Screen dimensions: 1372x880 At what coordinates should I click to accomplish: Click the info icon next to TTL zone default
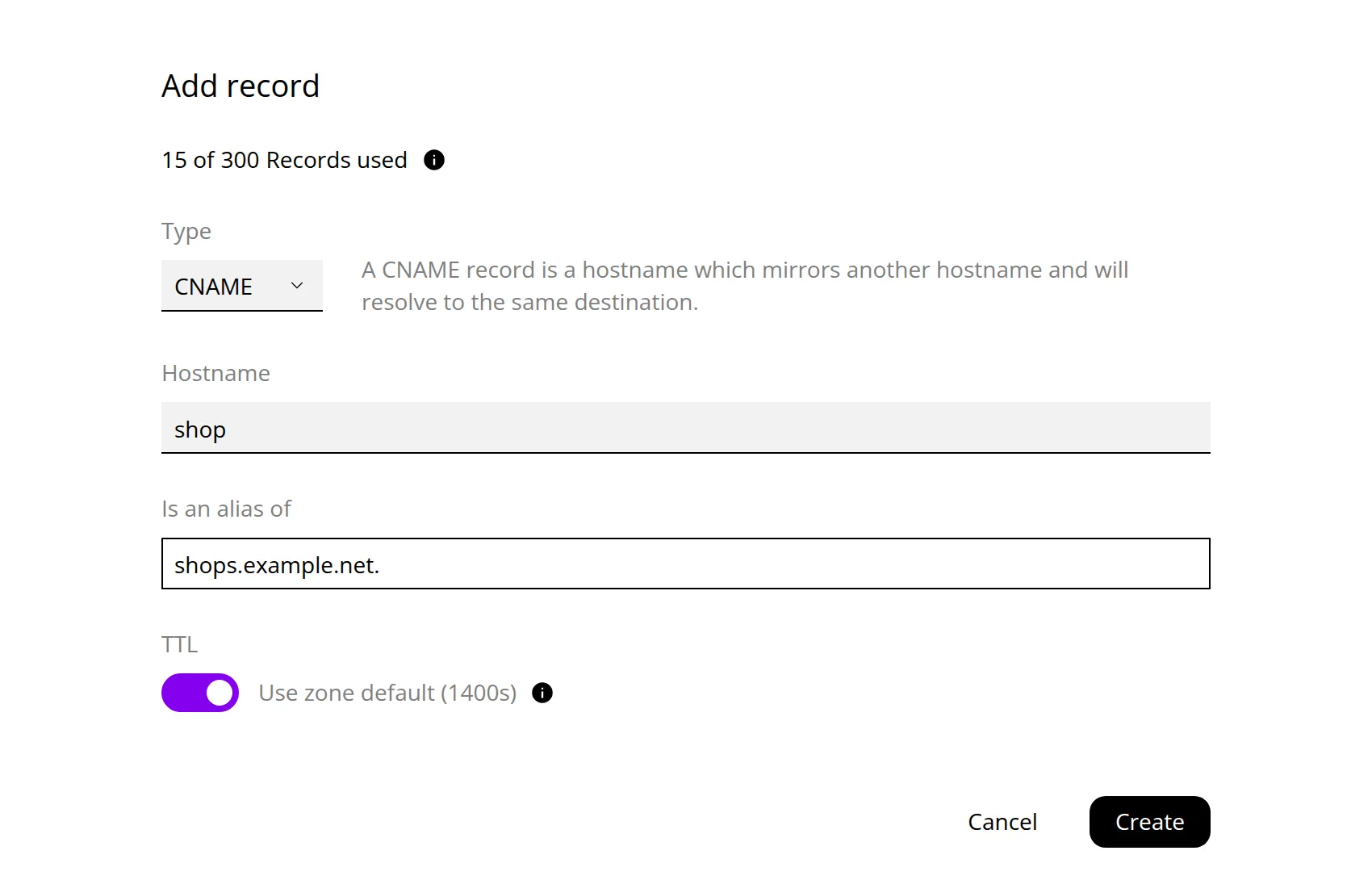click(x=542, y=693)
